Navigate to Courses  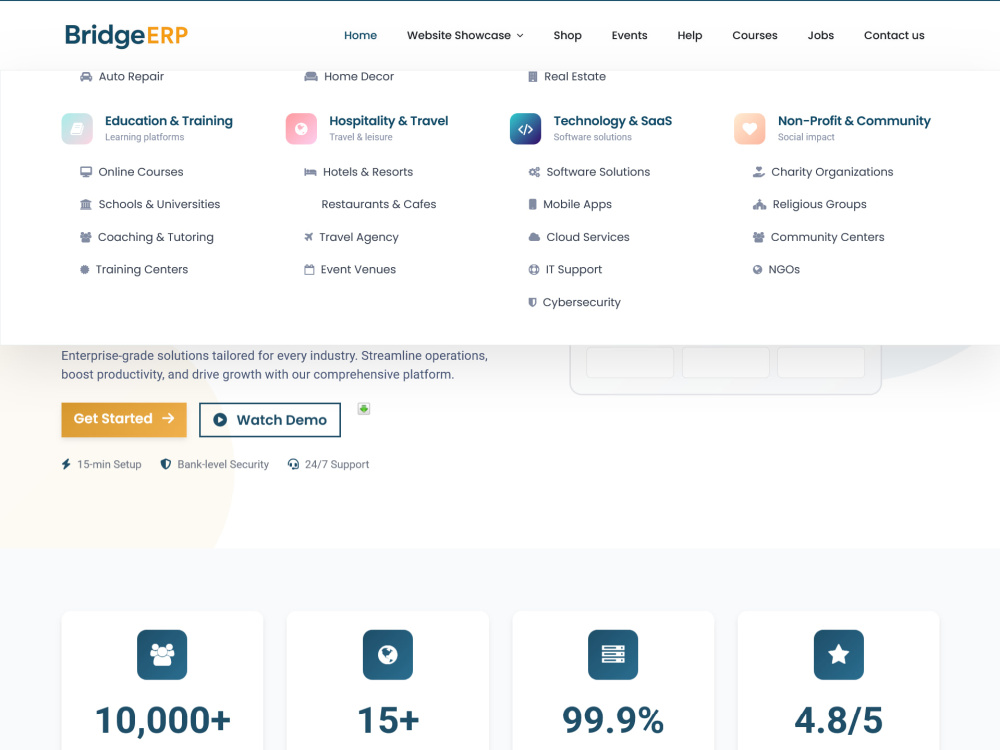pyautogui.click(x=754, y=36)
